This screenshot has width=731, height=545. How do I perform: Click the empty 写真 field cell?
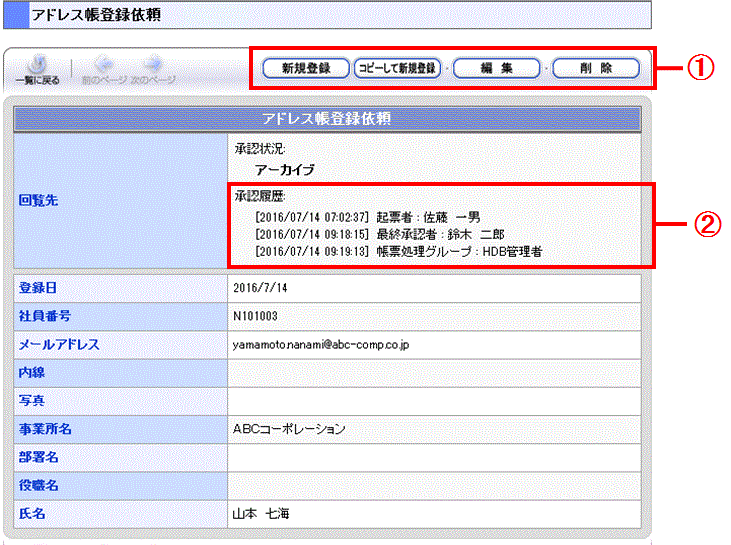(x=433, y=401)
